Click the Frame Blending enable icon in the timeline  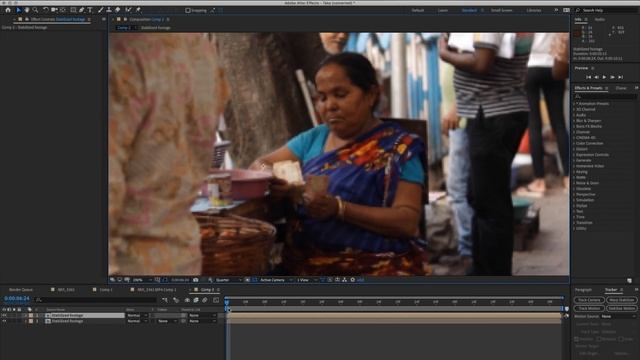tap(196, 300)
